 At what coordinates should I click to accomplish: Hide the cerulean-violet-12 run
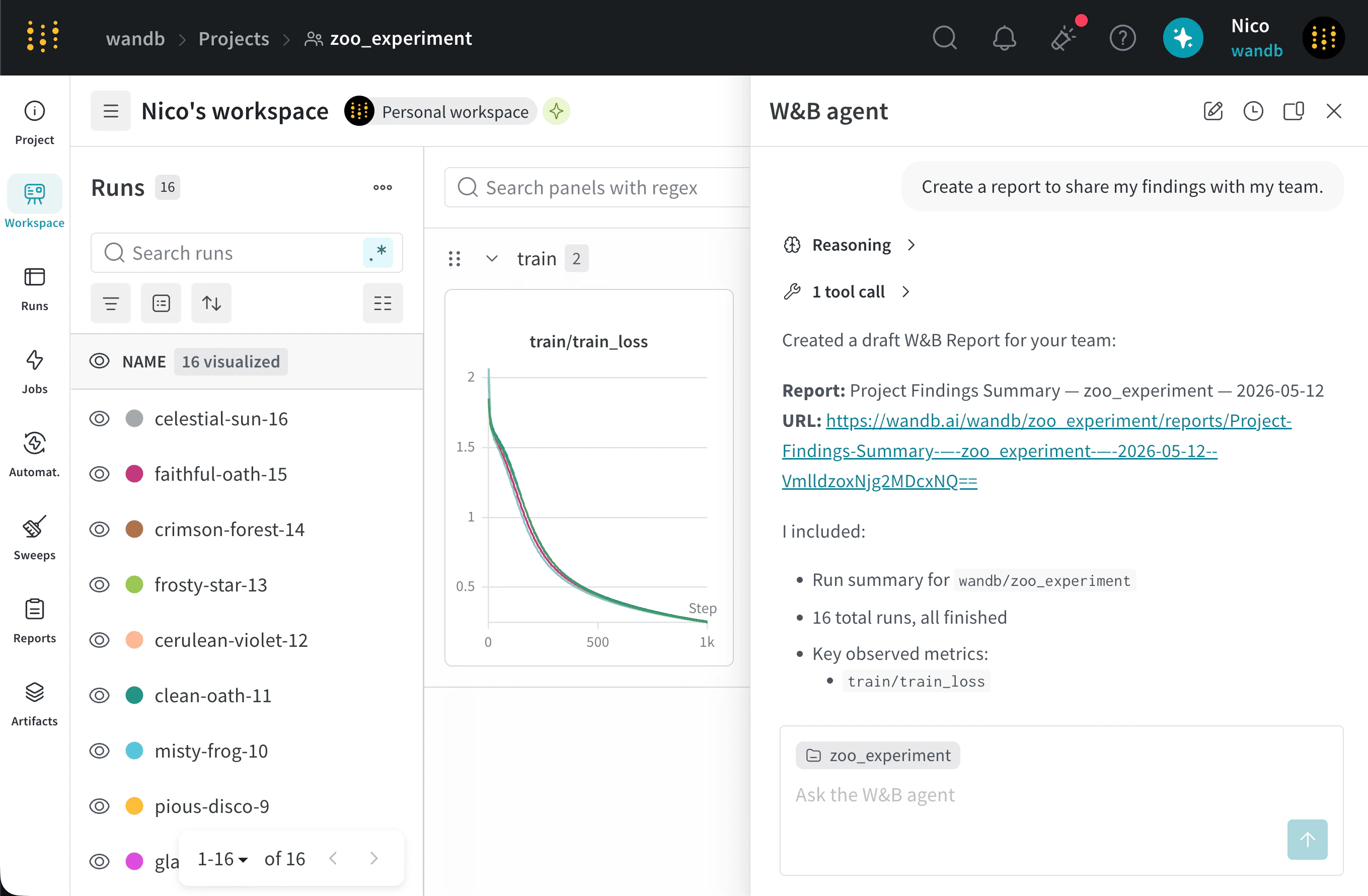pyautogui.click(x=99, y=640)
